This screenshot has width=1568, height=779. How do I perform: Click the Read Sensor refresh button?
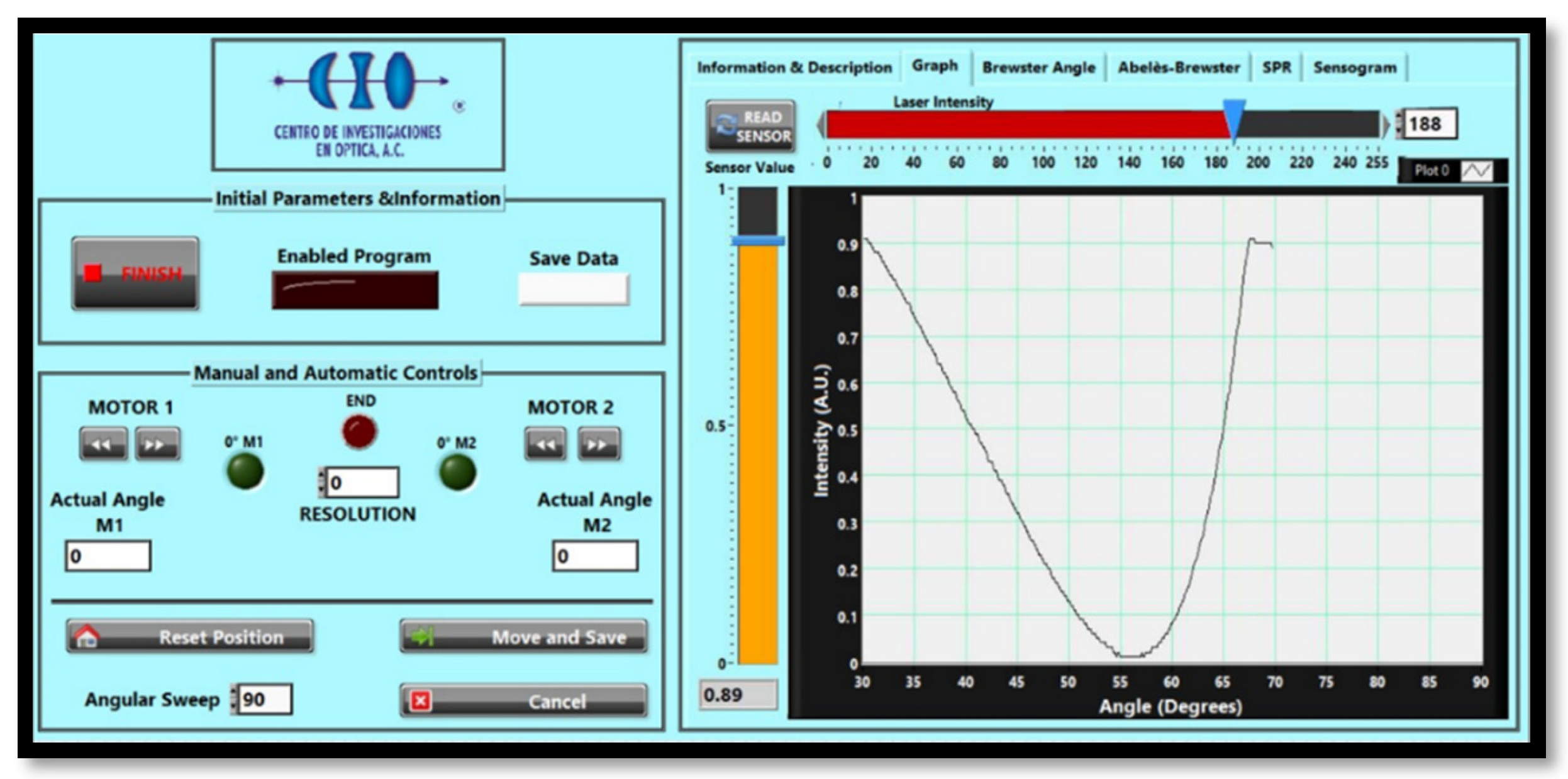coord(750,126)
